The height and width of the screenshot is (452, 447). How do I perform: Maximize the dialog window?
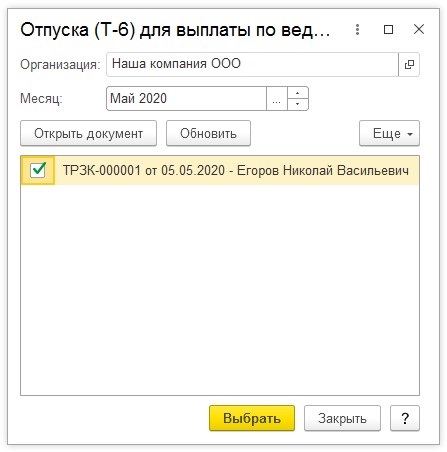[x=388, y=30]
